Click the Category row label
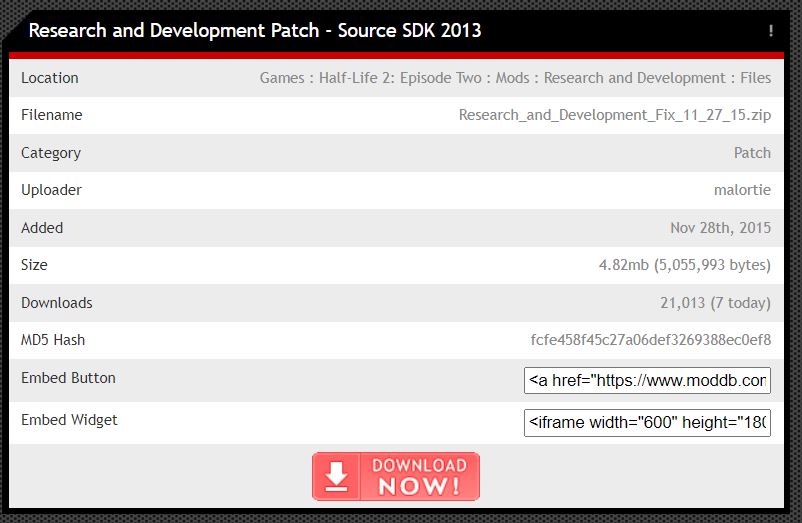 [x=51, y=153]
